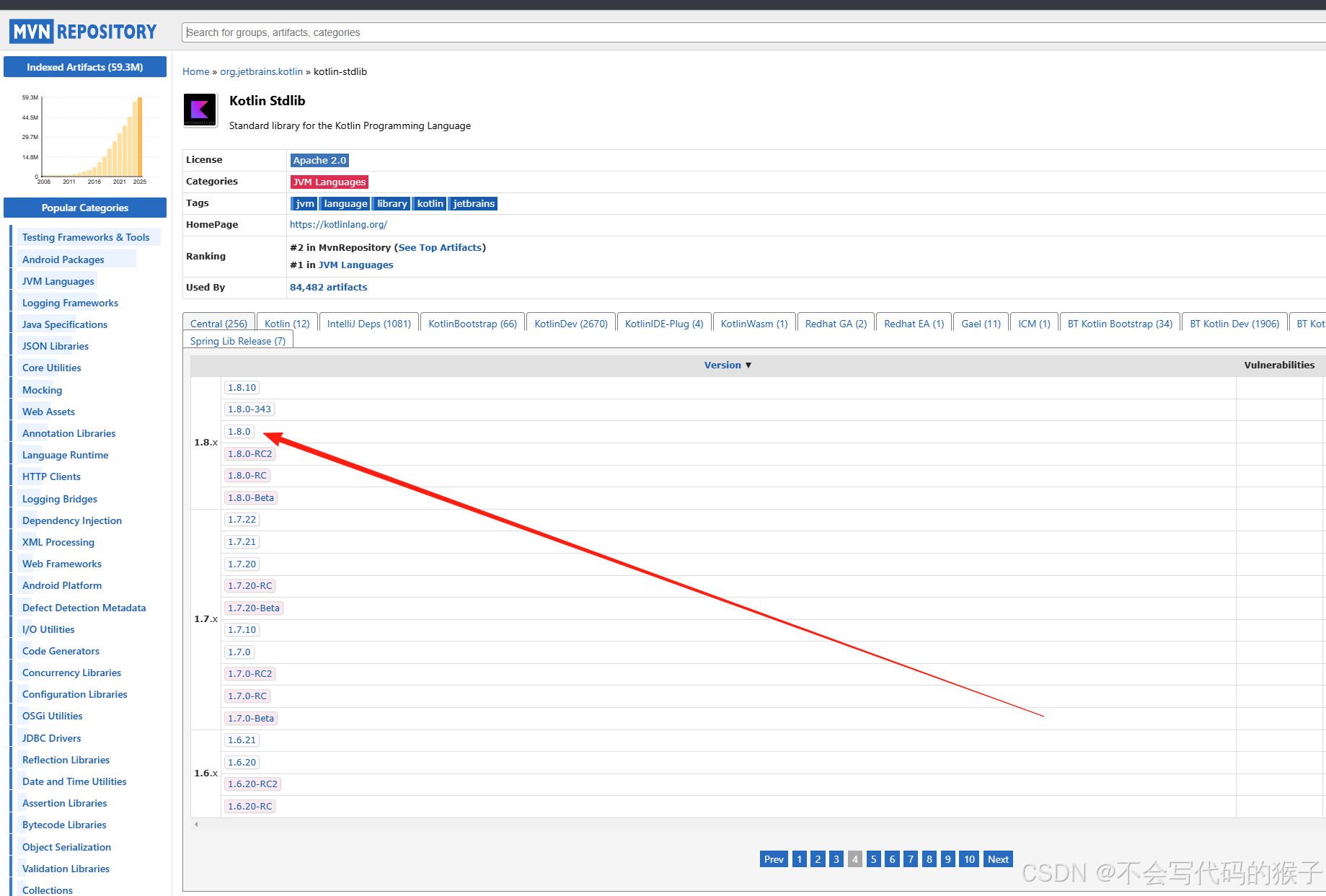
Task: Sort by the Version column arrow
Action: (x=748, y=365)
